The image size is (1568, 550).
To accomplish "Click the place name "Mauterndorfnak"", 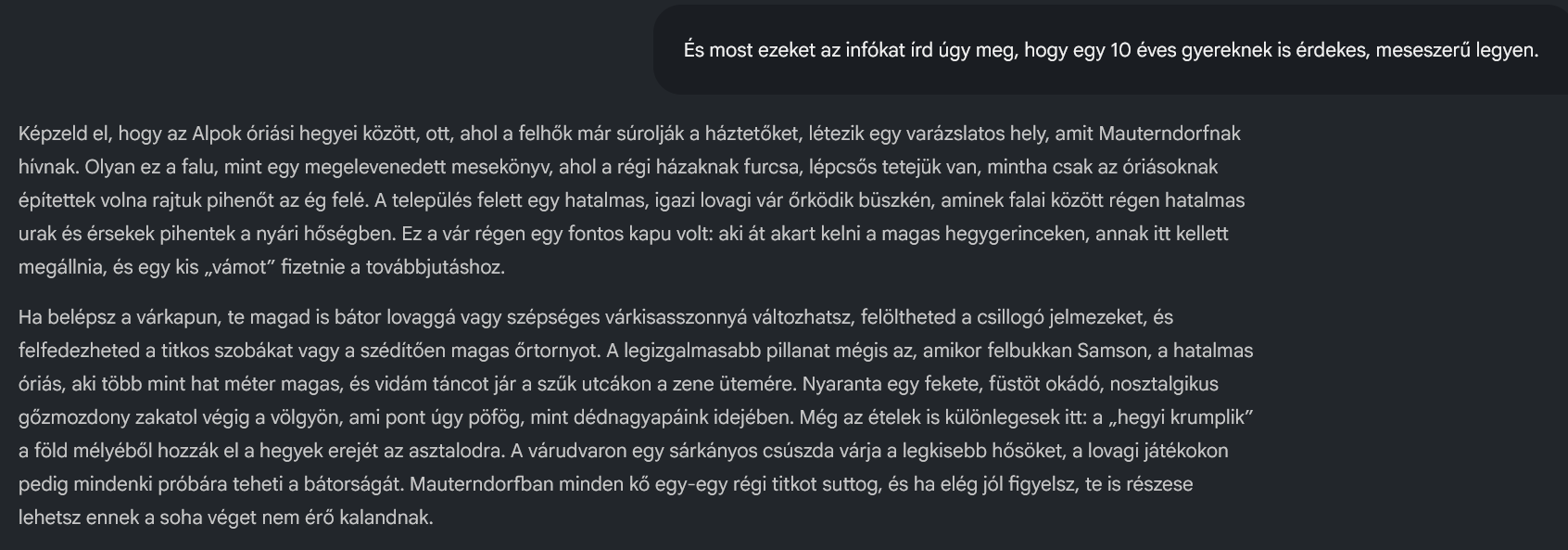I will tap(1169, 134).
